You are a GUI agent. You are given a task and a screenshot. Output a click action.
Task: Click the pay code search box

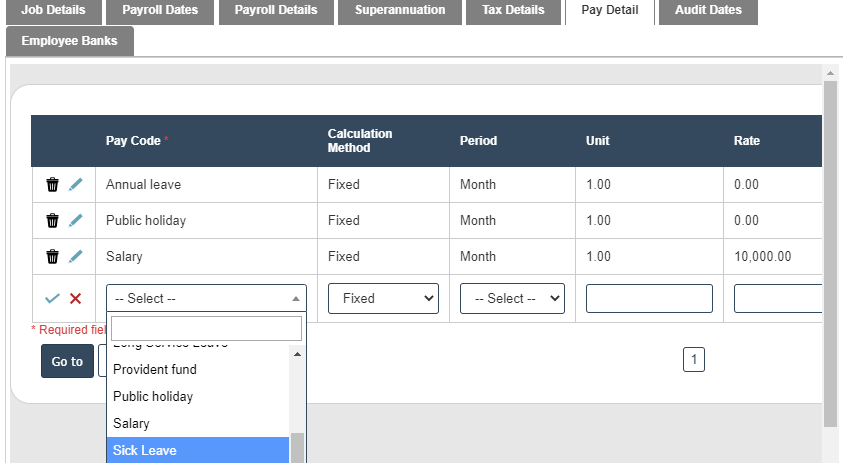(206, 329)
